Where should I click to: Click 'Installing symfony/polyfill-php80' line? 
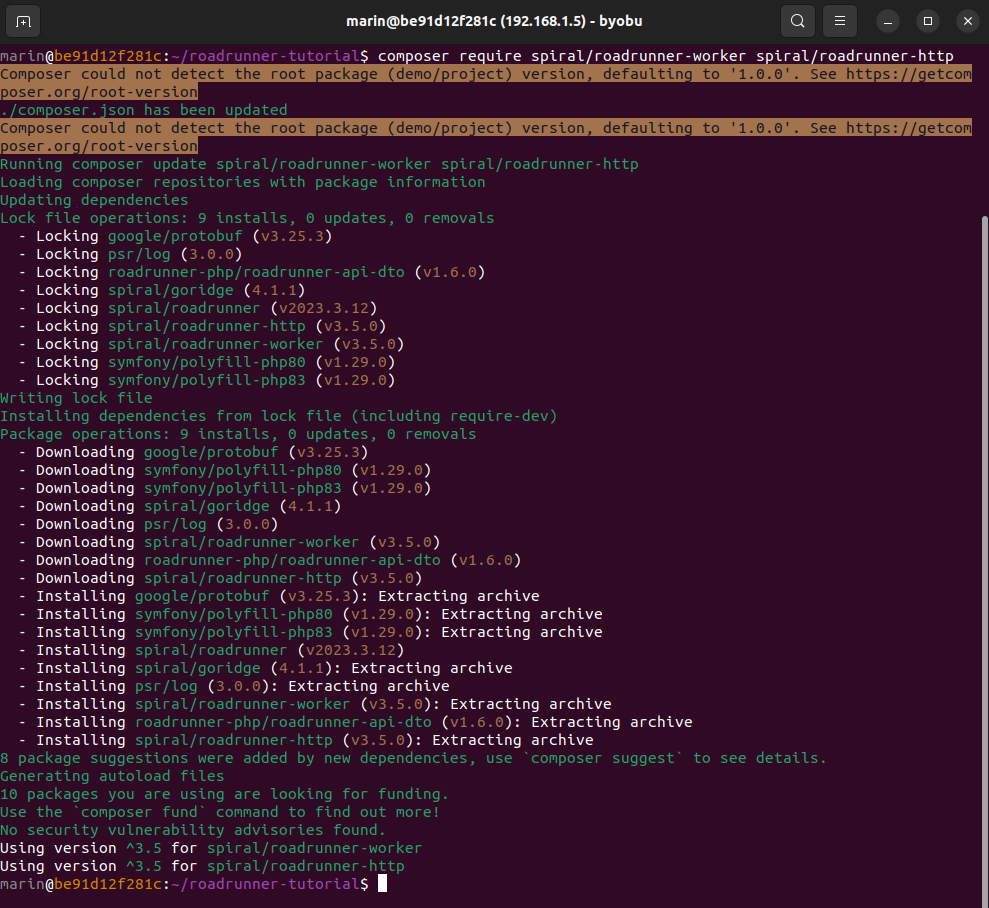click(x=310, y=614)
